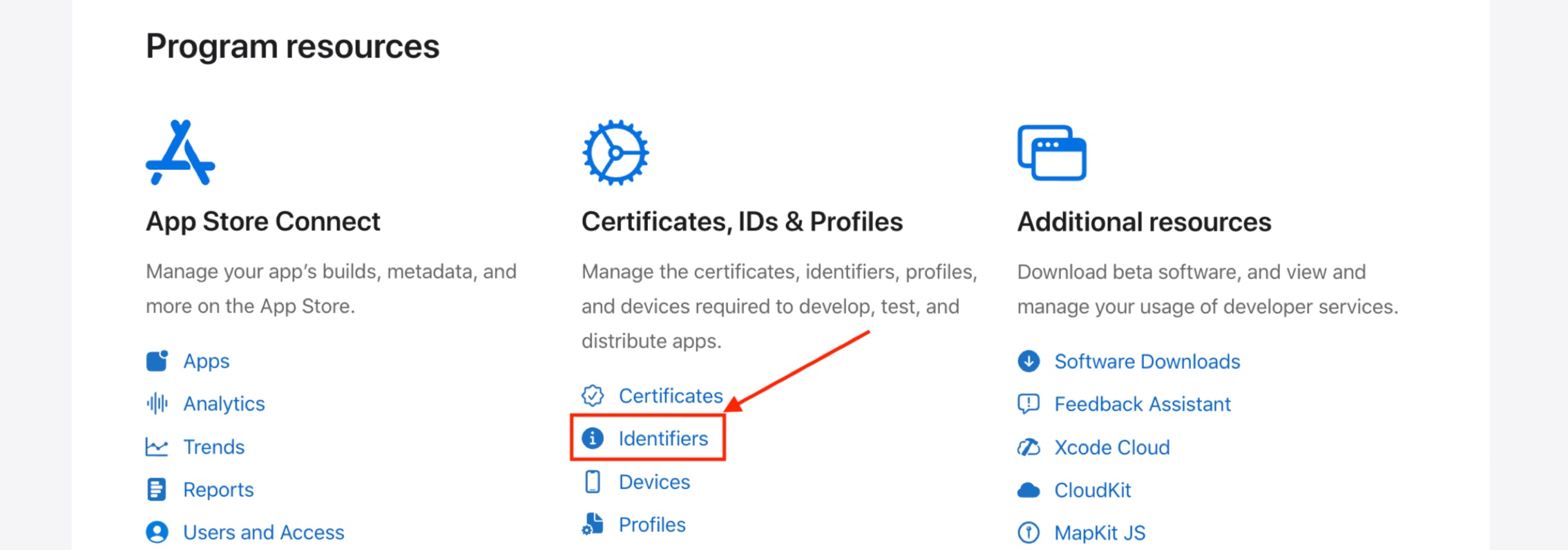The width and height of the screenshot is (1568, 550).
Task: Click the Certificates badge checkmark icon
Action: (593, 395)
